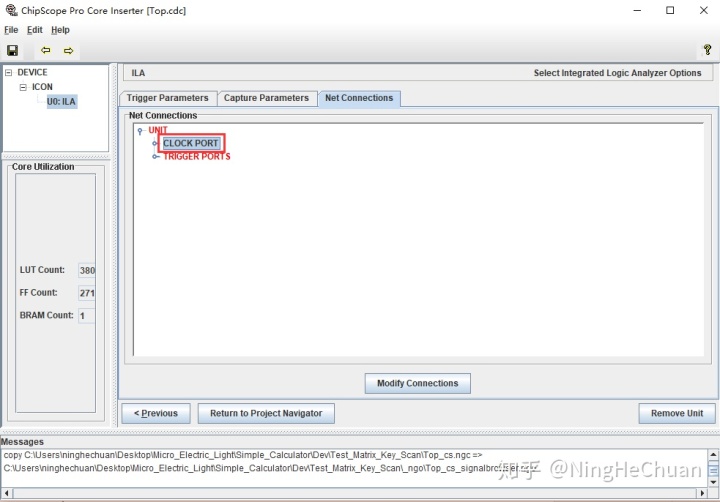The height and width of the screenshot is (502, 720).
Task: Switch to Capture Parameters tab
Action: pyautogui.click(x=266, y=98)
